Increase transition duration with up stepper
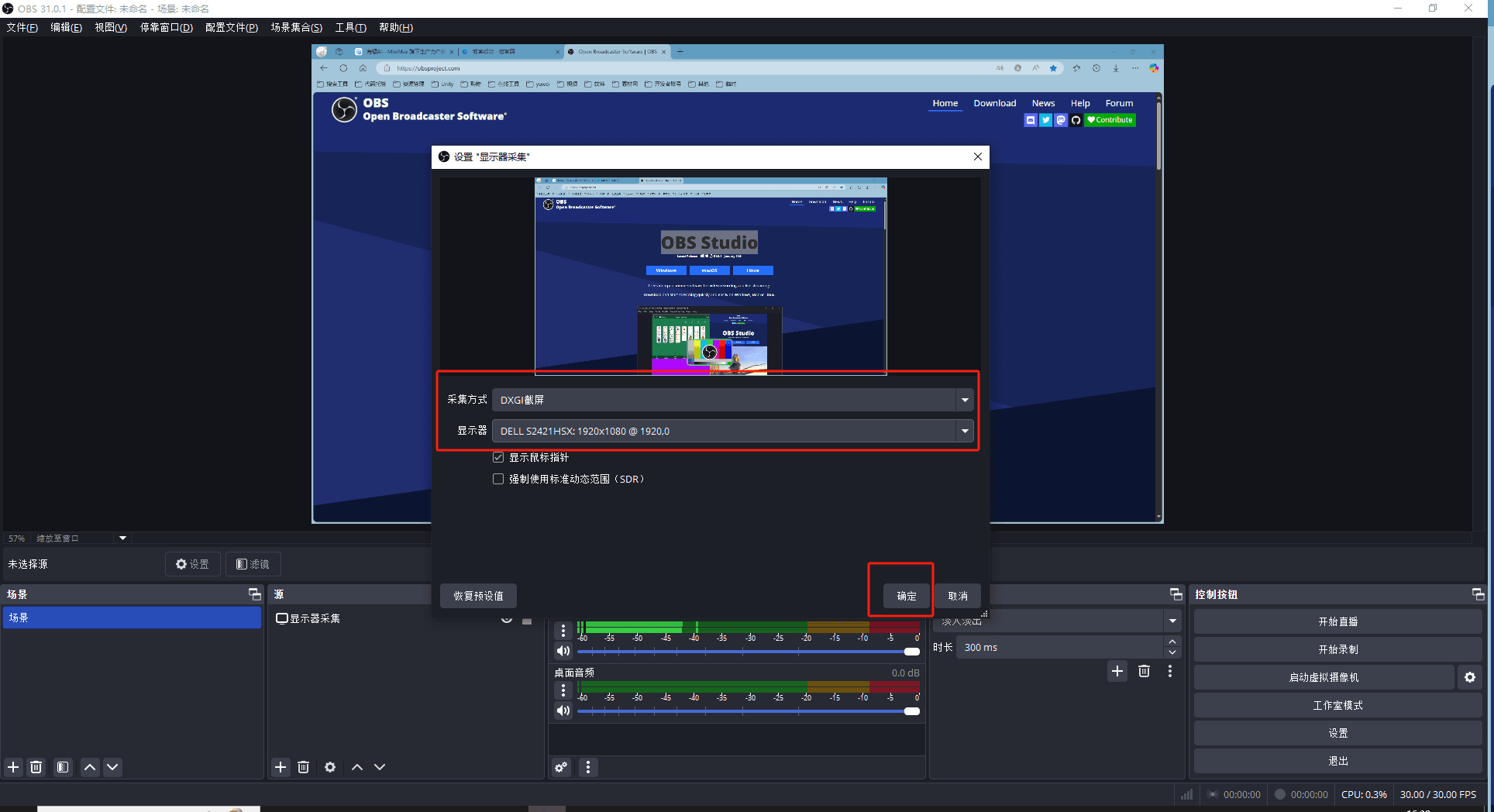The image size is (1494, 812). pyautogui.click(x=1172, y=642)
